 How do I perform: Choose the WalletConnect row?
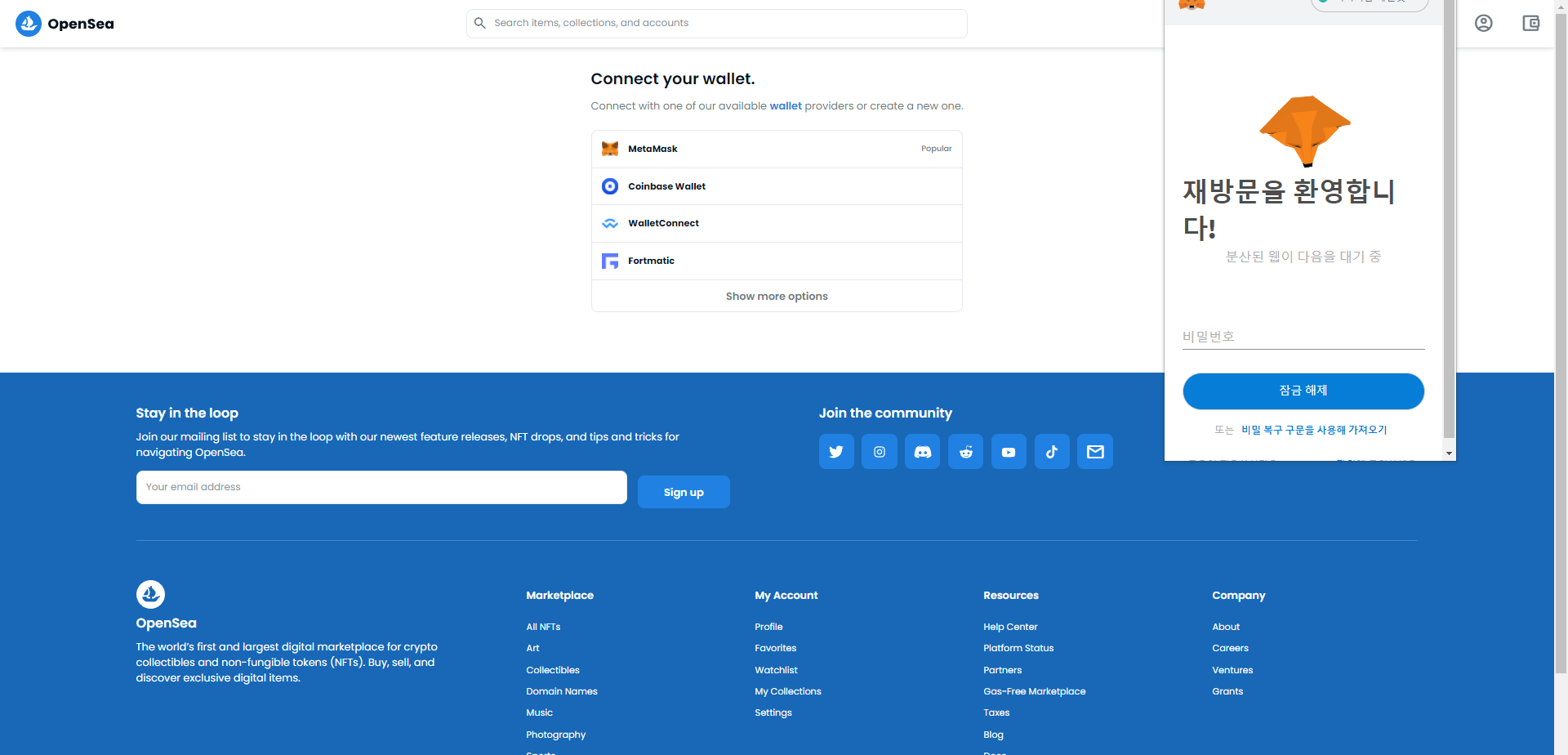(x=777, y=223)
